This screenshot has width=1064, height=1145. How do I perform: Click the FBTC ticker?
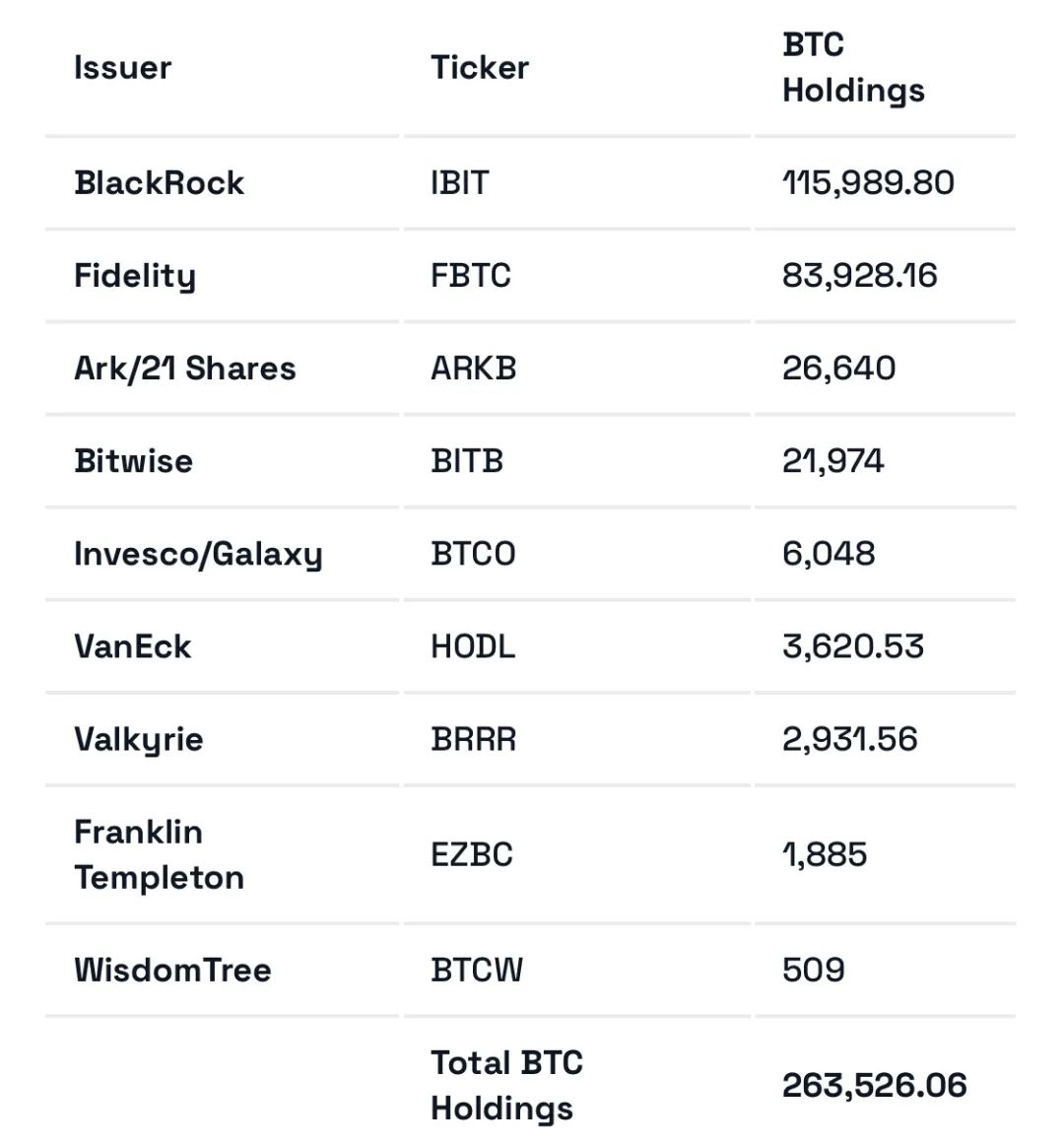point(471,276)
